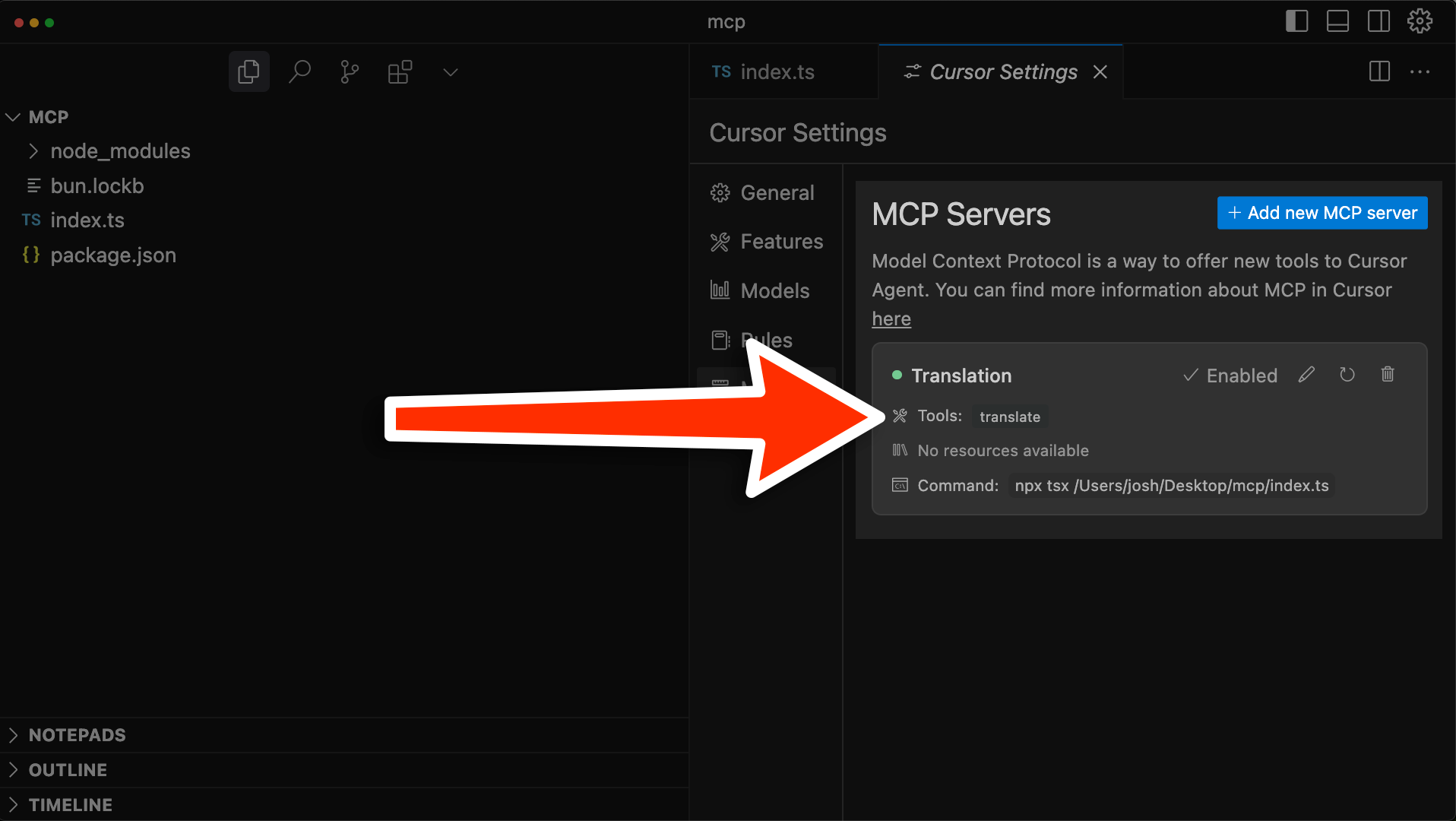Select the Models settings section

click(x=774, y=291)
